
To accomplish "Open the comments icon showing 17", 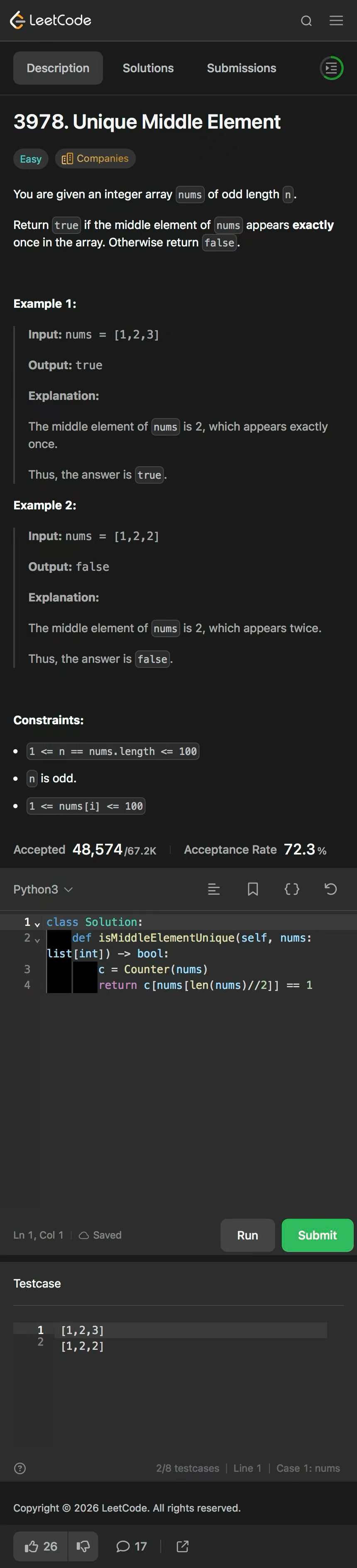I will [131, 1546].
